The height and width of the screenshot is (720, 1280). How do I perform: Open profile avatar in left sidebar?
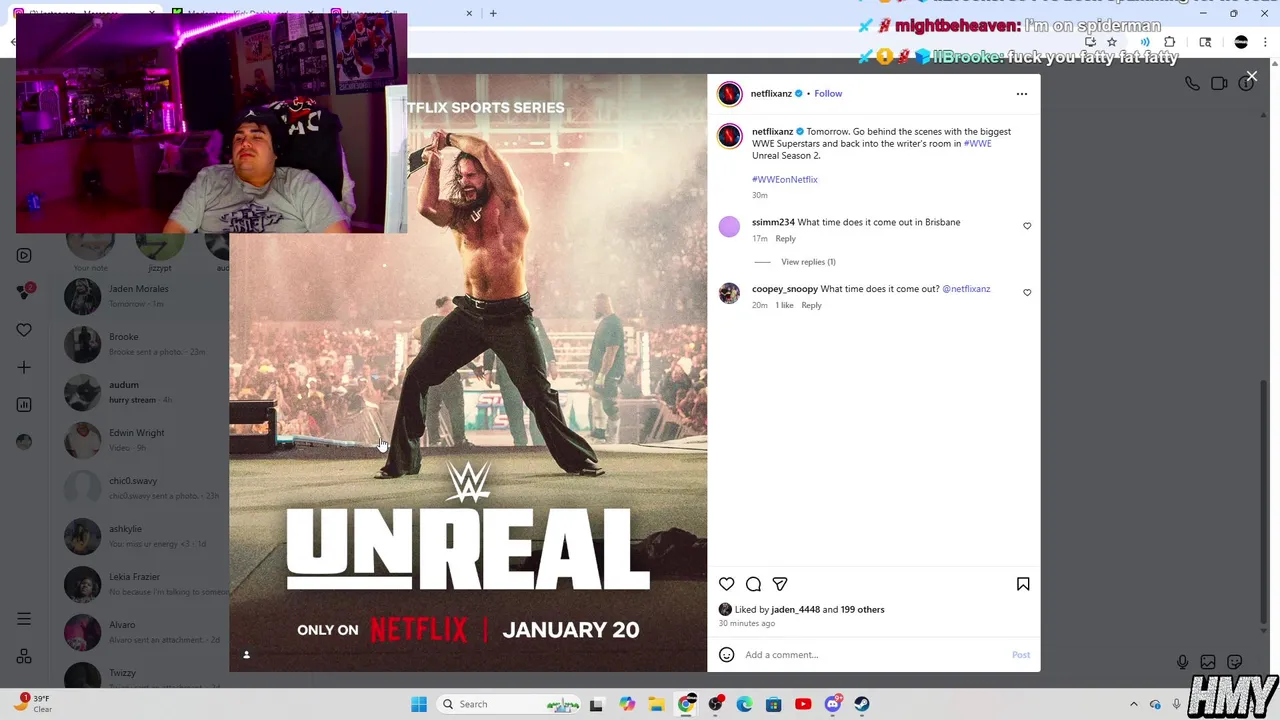[x=24, y=442]
